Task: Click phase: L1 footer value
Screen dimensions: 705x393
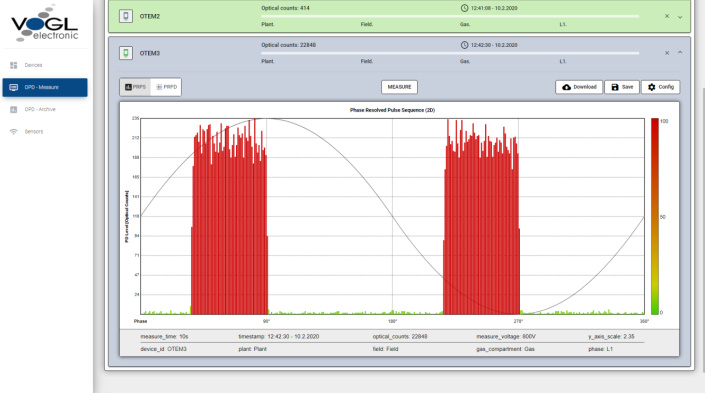Action: (x=600, y=349)
